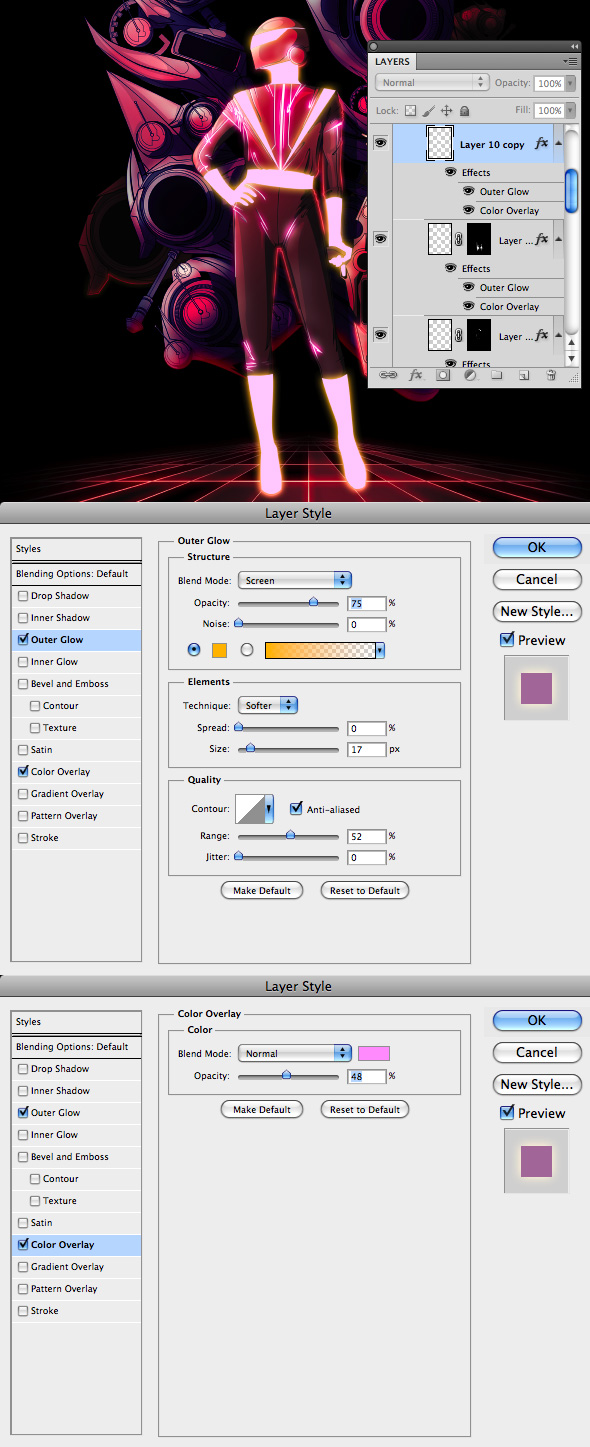Image resolution: width=590 pixels, height=1447 pixels.
Task: Uncheck the Anti-aliased checkbox
Action: [x=296, y=809]
